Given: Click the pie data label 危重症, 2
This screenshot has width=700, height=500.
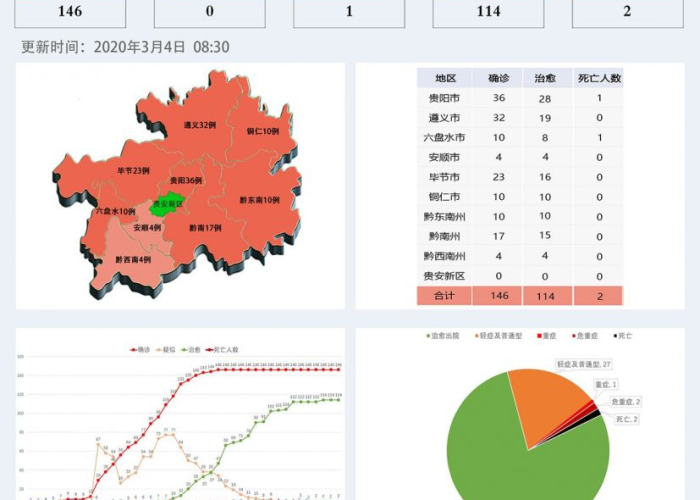Looking at the screenshot, I should tap(625, 402).
